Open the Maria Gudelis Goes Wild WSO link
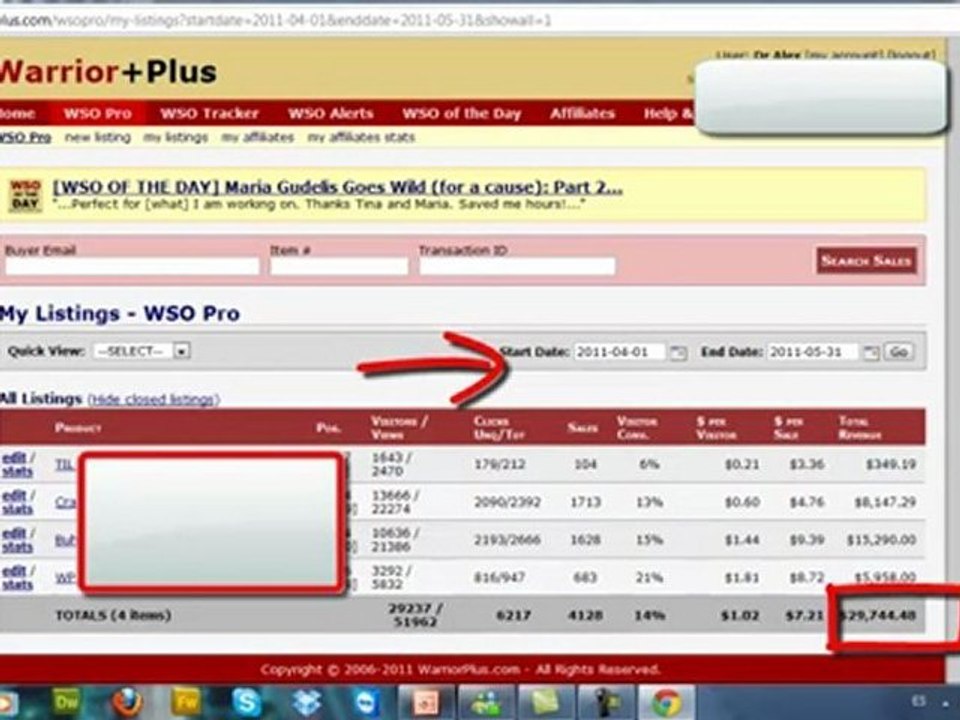 [x=337, y=187]
